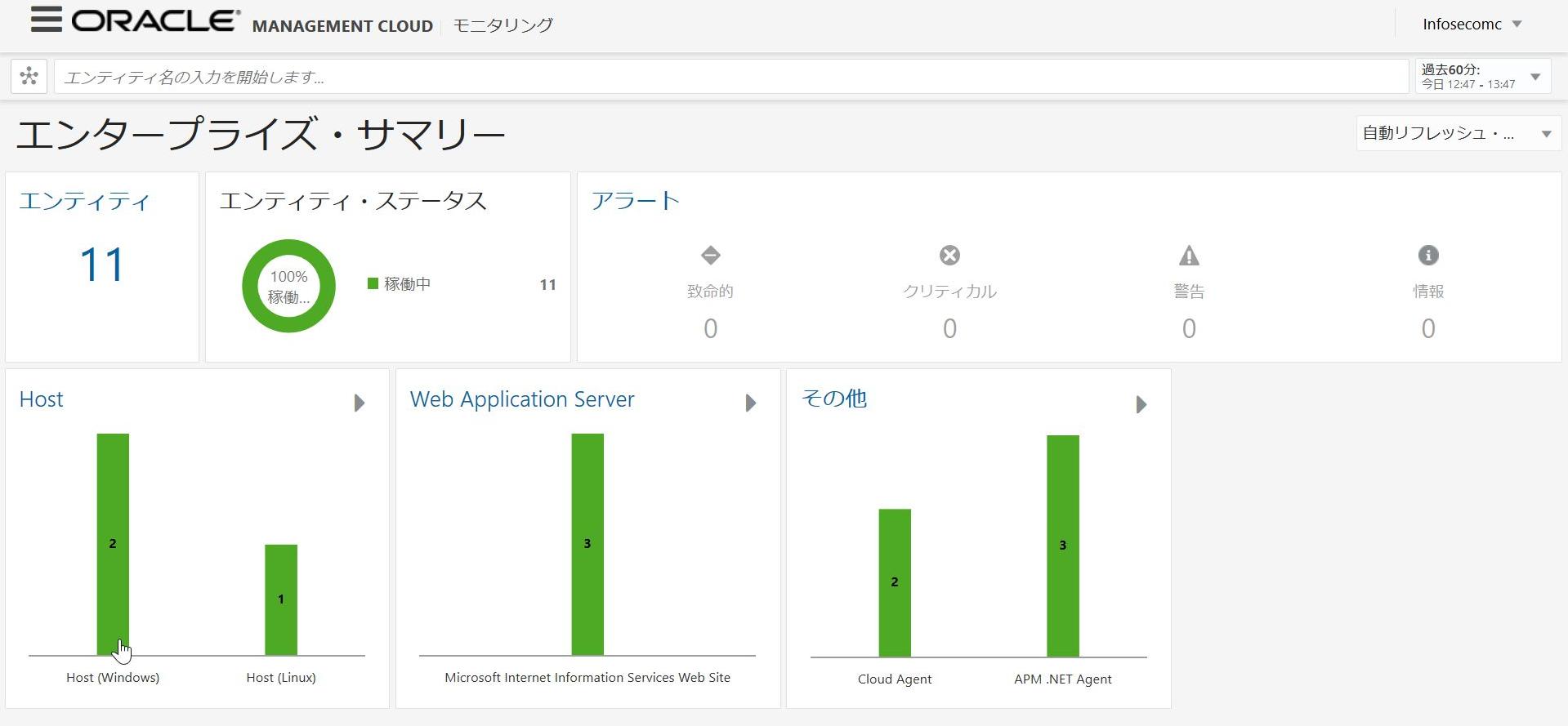
Task: Click the クリティカル alert count zero
Action: point(949,328)
